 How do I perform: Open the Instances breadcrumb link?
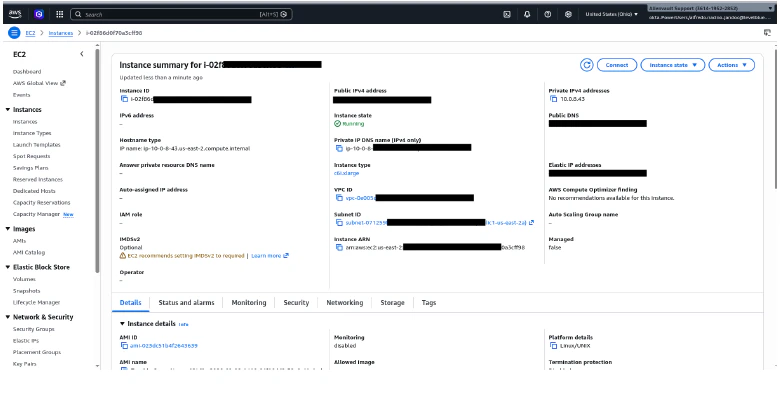[x=61, y=33]
